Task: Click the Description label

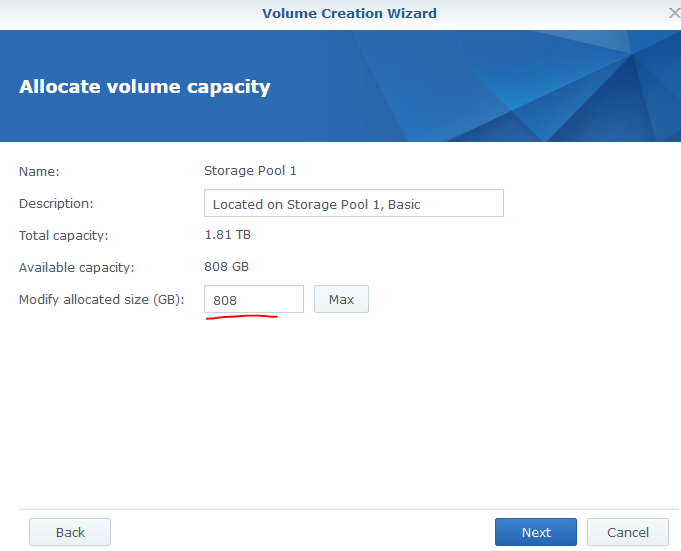Action: [x=56, y=203]
